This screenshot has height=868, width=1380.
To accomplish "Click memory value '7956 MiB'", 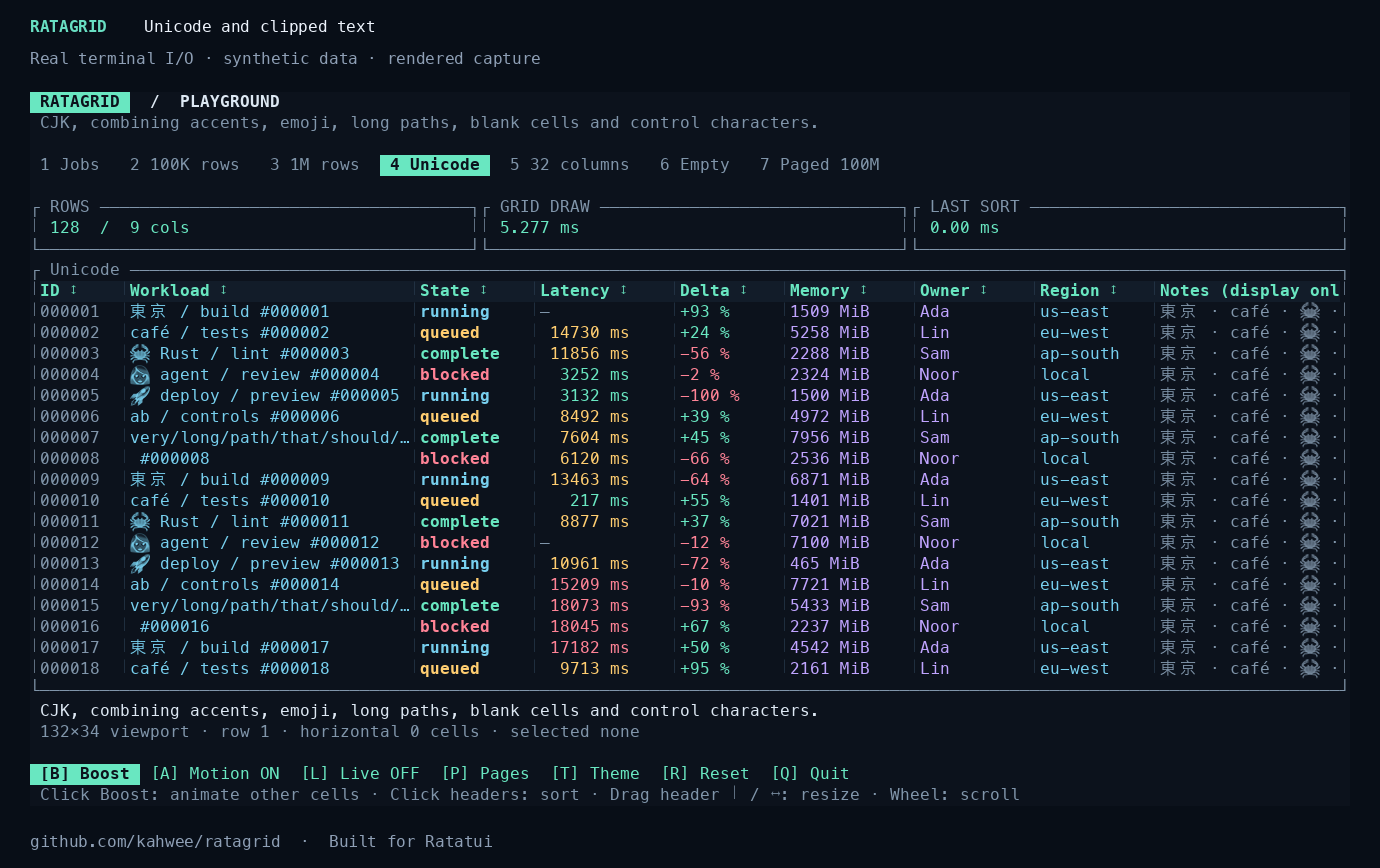I will [830, 437].
